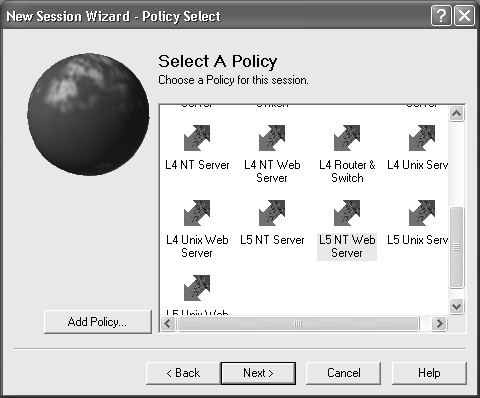Pick the L4 Unix Server policy icon
This screenshot has height=398, width=480.
(x=422, y=138)
